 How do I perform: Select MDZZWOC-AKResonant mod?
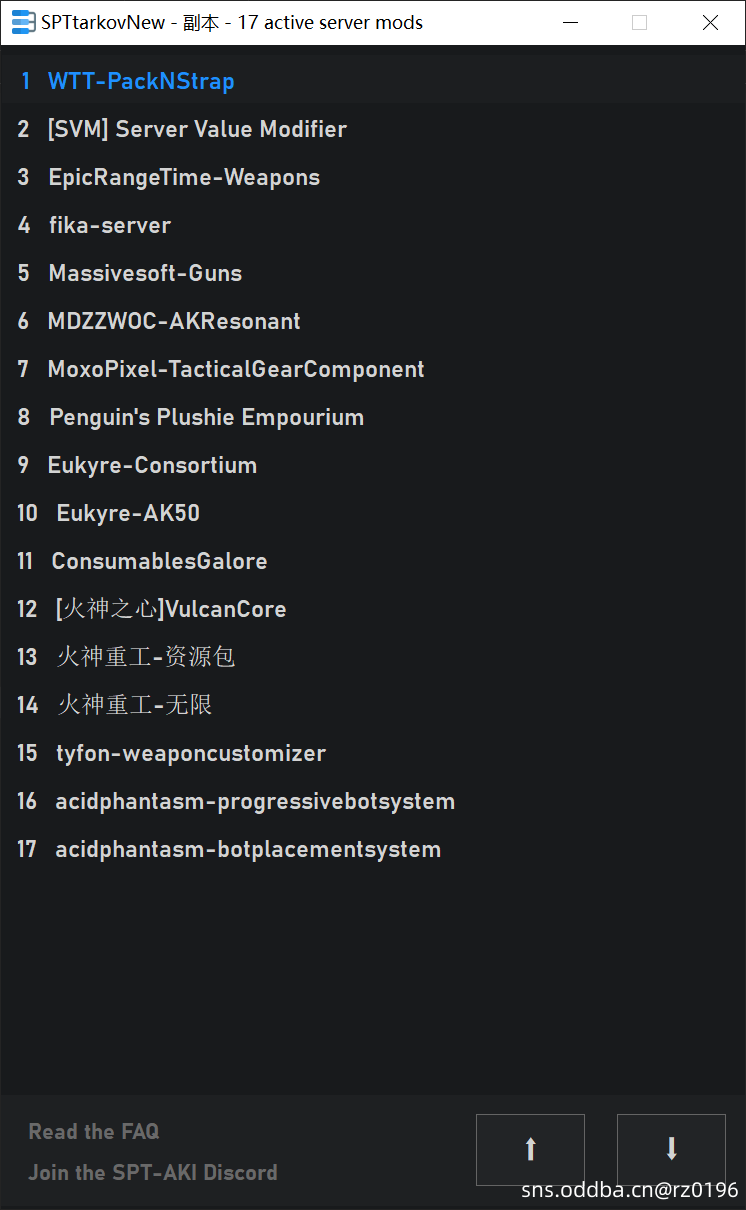tap(373, 321)
